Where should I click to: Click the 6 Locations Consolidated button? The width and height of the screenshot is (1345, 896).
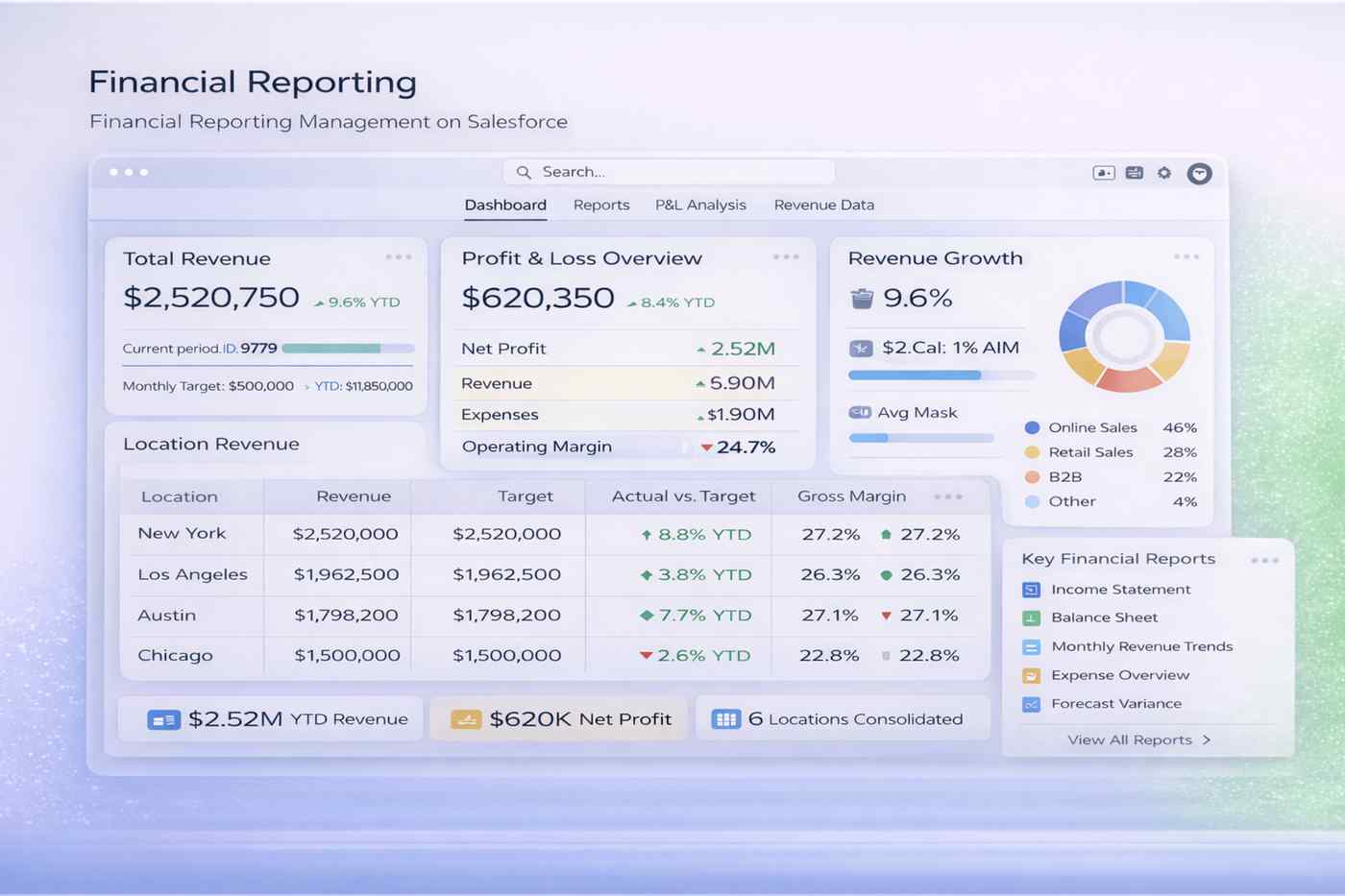point(842,718)
